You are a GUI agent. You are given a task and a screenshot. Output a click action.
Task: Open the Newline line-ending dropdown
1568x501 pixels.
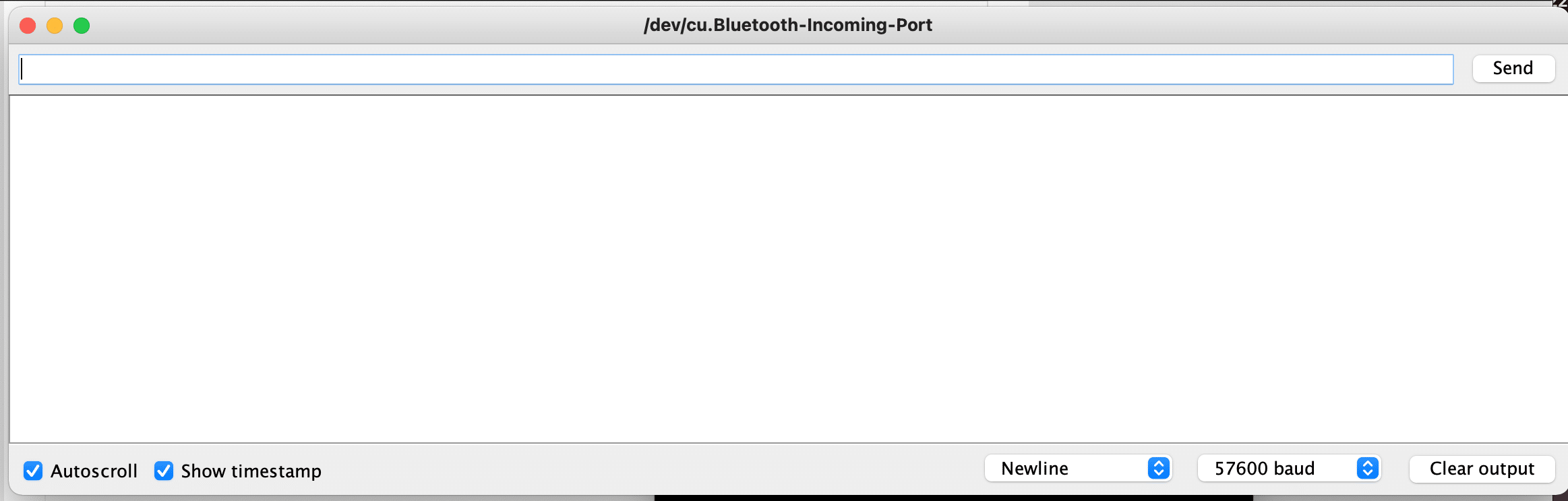[1065, 468]
